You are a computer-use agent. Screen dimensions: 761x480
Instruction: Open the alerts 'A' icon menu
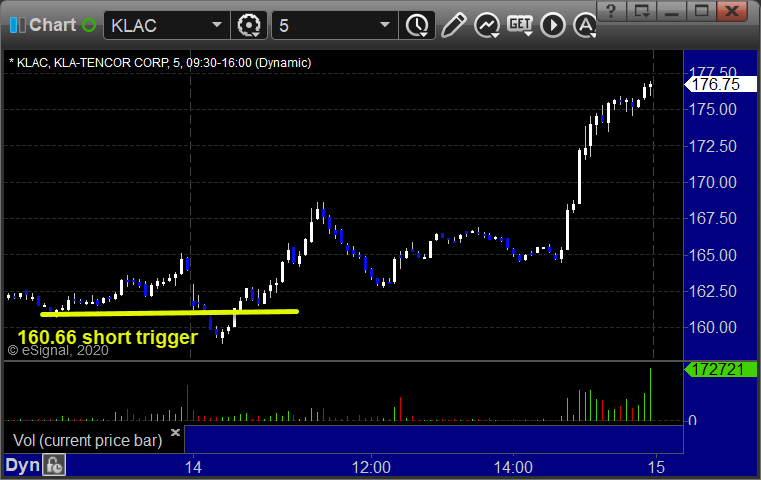[585, 25]
